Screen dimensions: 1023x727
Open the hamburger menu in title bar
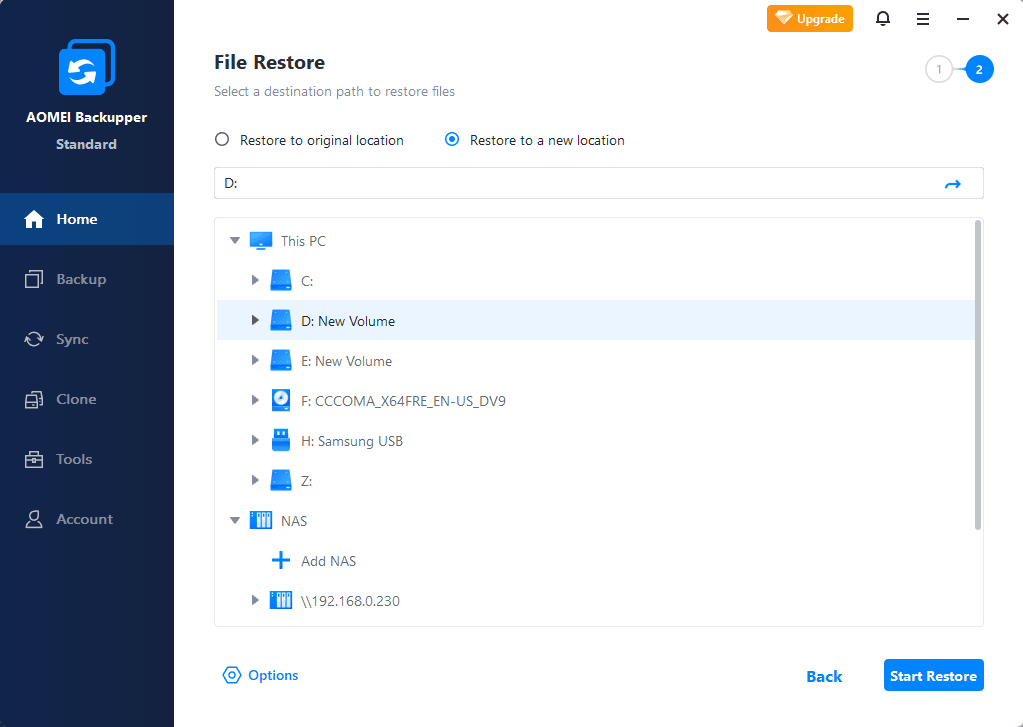(923, 19)
